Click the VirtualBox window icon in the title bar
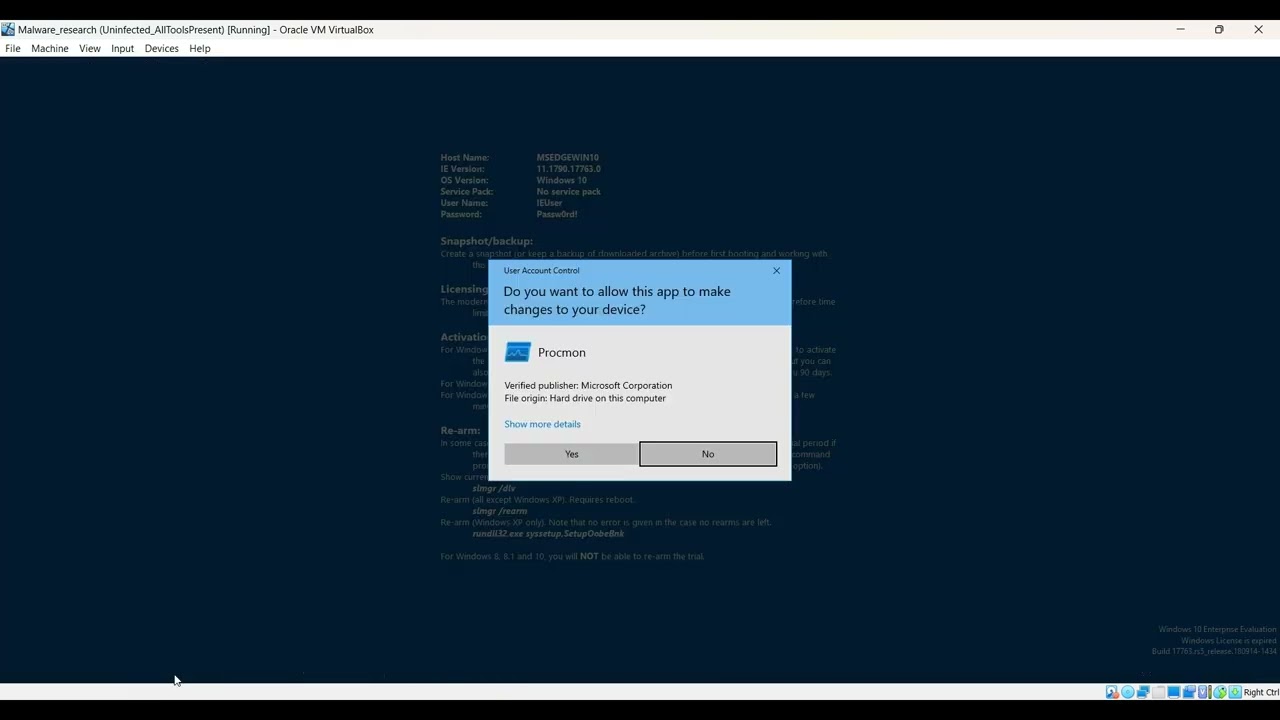The height and width of the screenshot is (720, 1280). click(x=8, y=29)
